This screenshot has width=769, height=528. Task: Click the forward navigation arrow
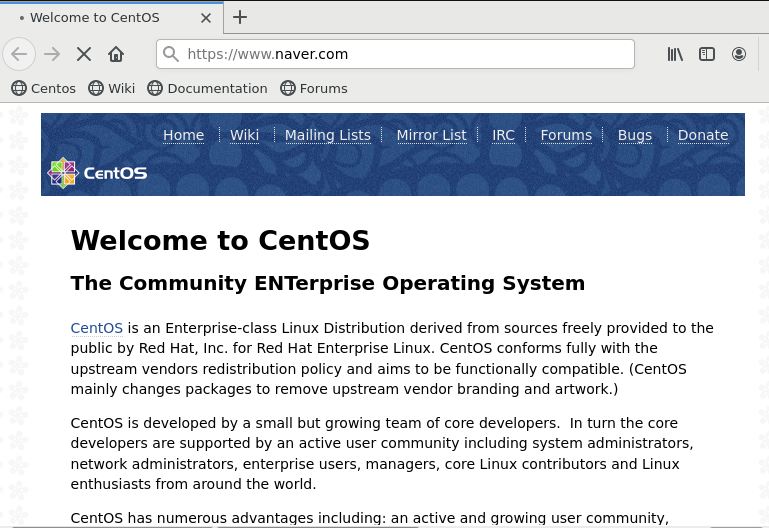pos(52,54)
